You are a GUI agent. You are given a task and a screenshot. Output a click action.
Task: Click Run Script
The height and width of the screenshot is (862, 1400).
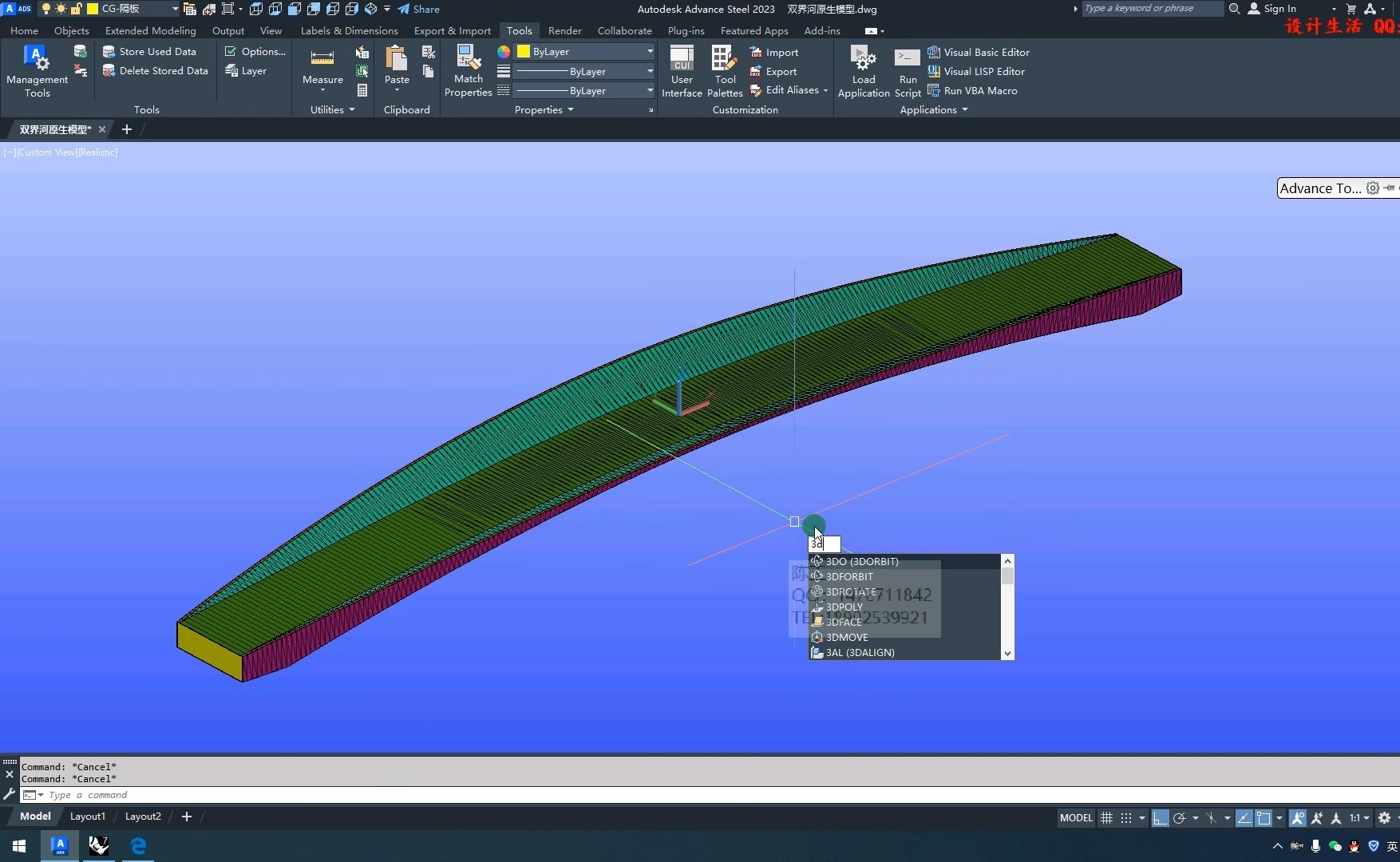click(908, 71)
